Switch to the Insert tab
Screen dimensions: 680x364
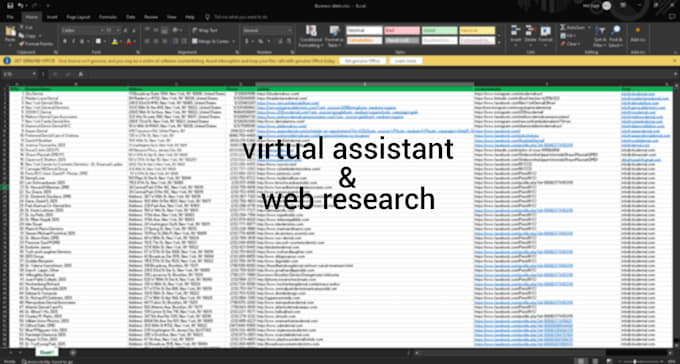tap(52, 17)
